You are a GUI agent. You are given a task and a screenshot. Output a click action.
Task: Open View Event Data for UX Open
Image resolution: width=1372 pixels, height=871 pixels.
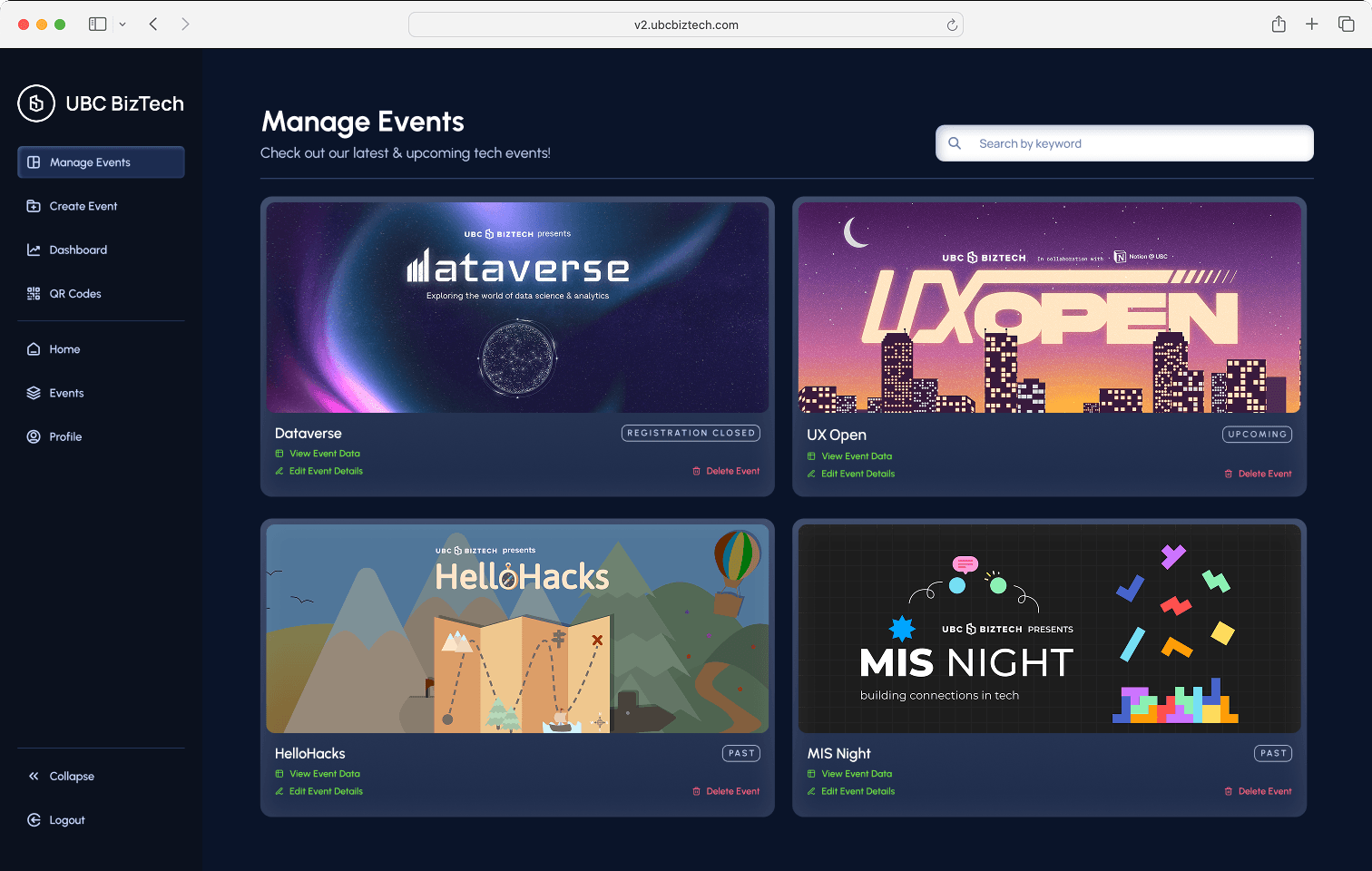857,456
